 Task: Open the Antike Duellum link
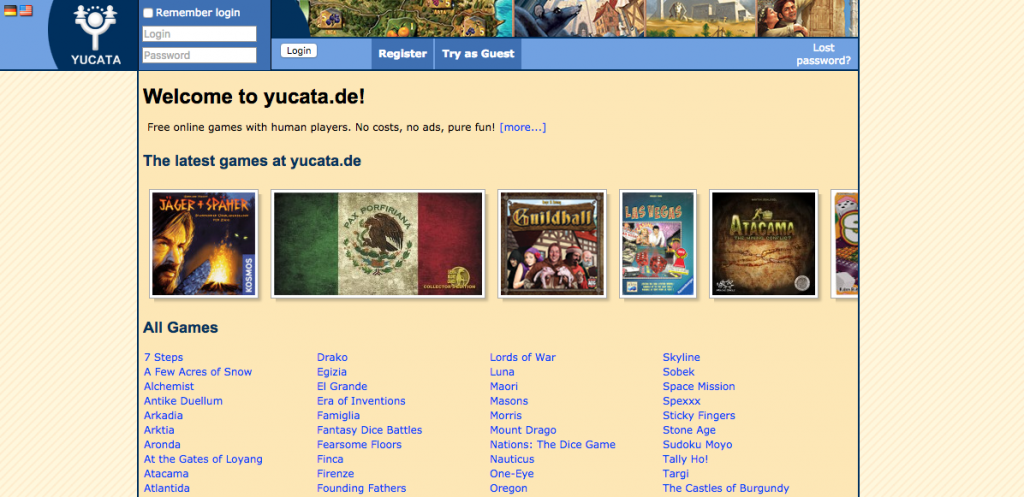pos(183,401)
